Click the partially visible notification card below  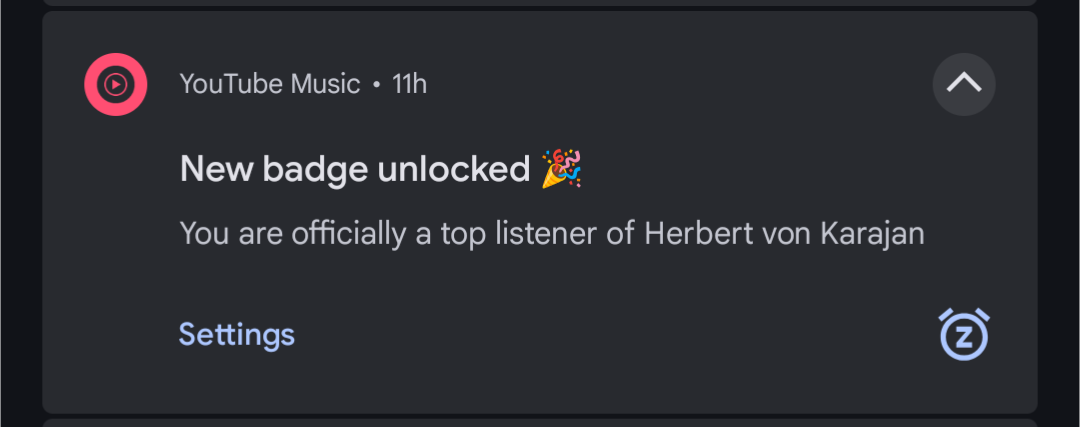(x=540, y=423)
